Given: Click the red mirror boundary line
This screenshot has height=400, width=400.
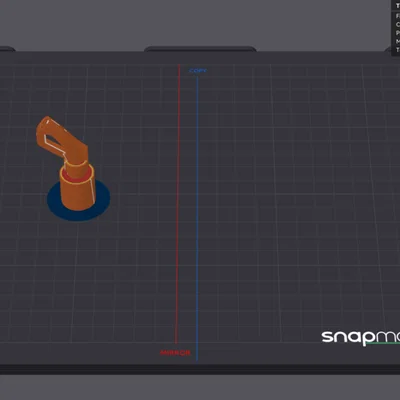Looking at the screenshot, I should (178, 203).
